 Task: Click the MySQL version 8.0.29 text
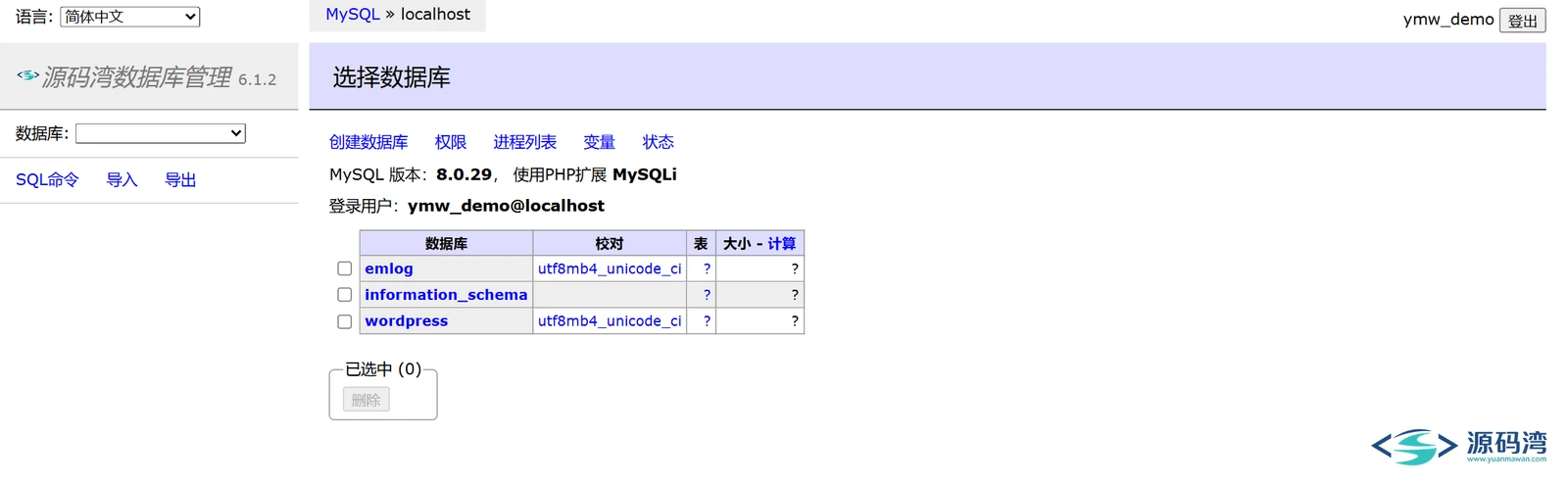coord(464,174)
